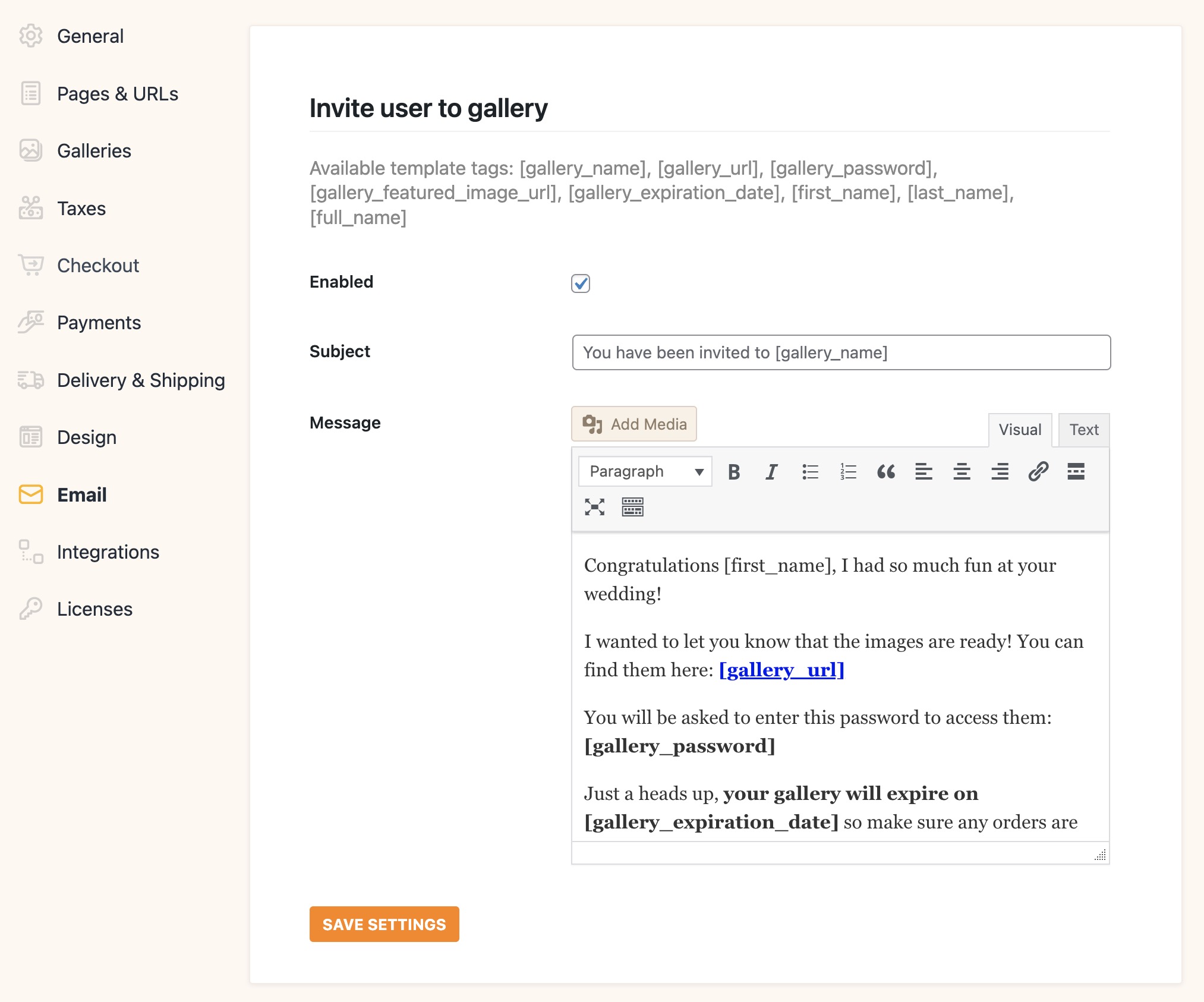Select the Galleries sidebar icon
Viewport: 1204px width, 1002px height.
tap(30, 150)
